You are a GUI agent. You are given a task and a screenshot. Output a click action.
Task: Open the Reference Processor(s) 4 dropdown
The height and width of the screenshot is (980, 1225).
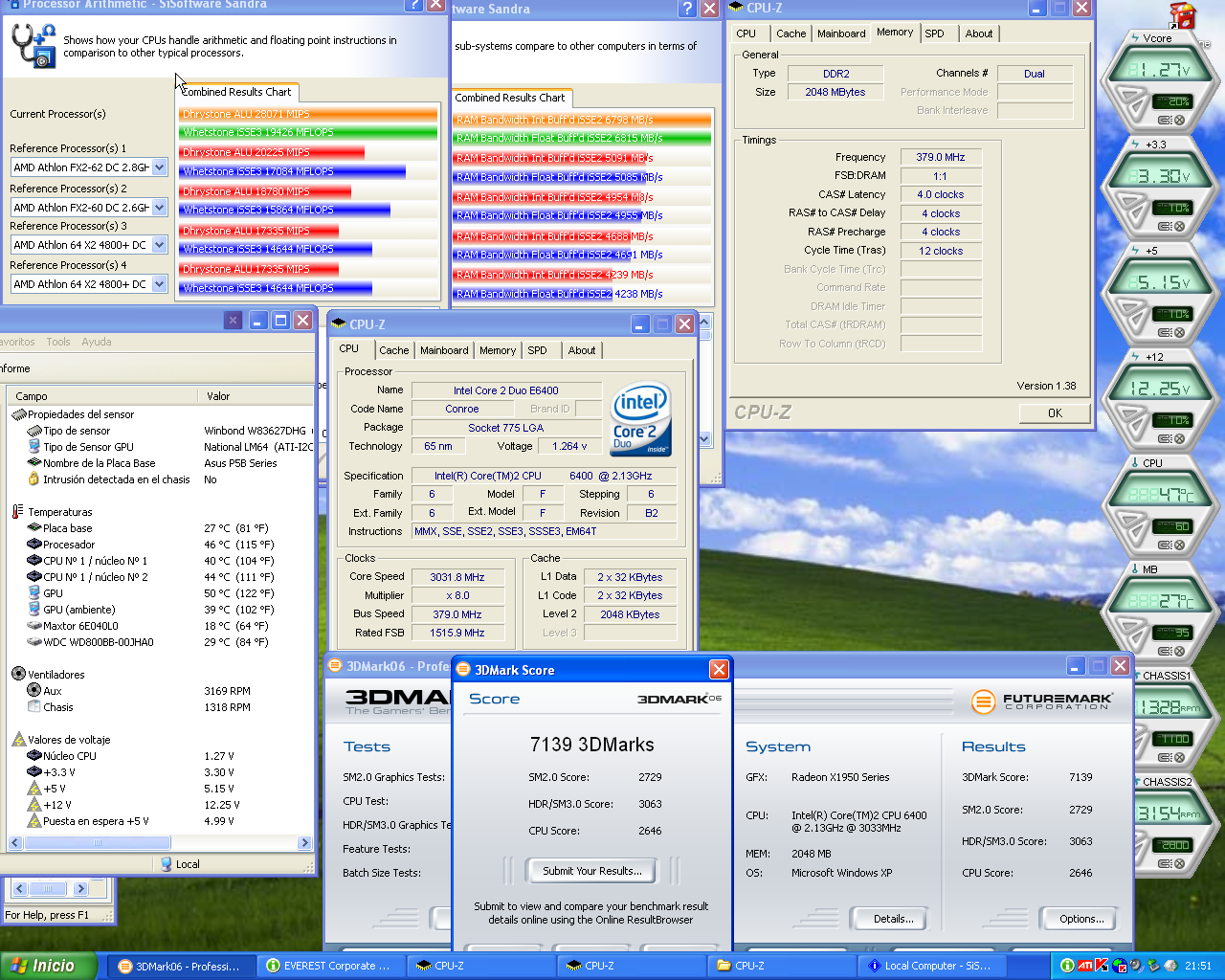coord(159,284)
